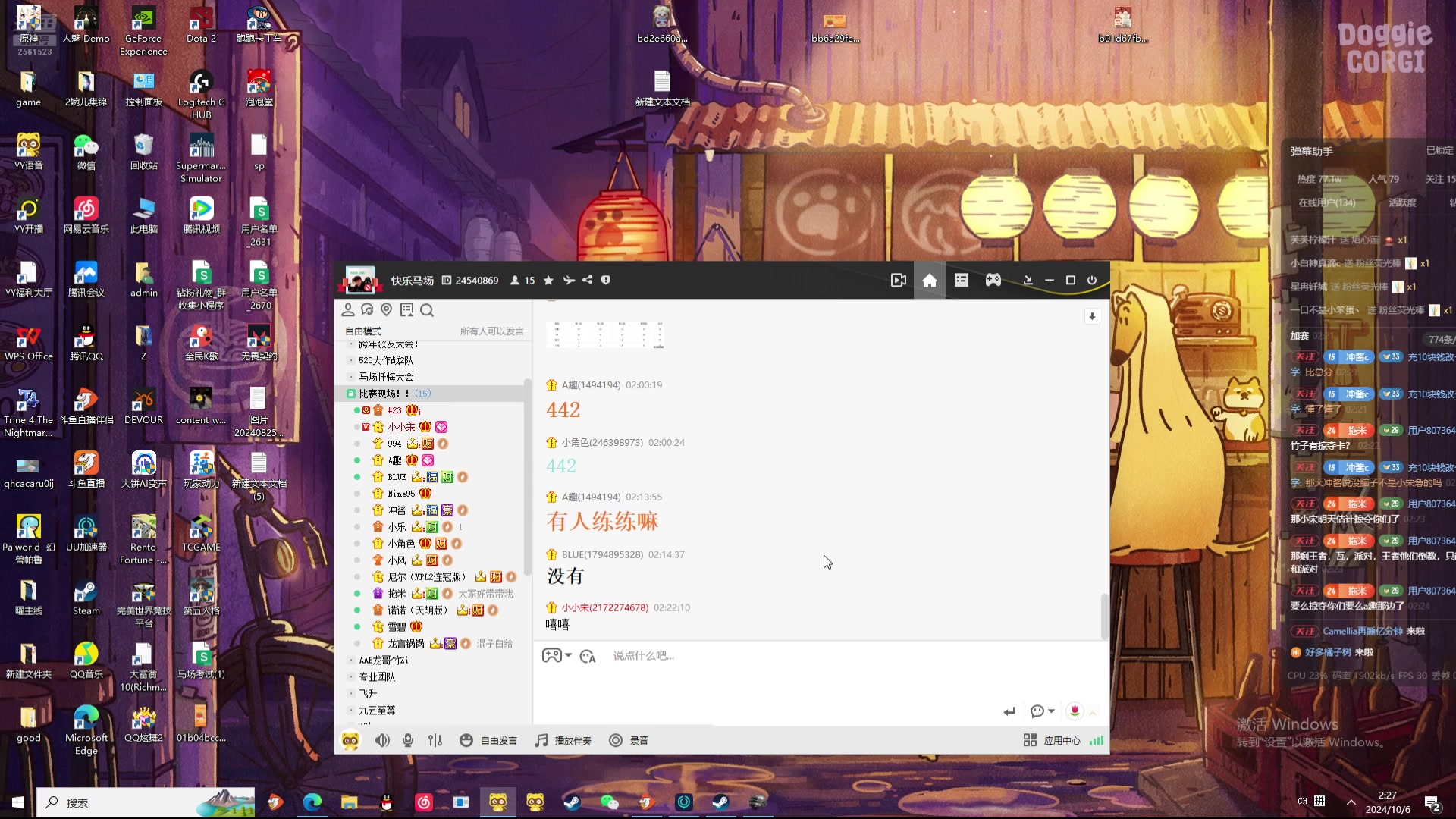This screenshot has width=1456, height=819.
Task: Send a flower with the tulip button
Action: pyautogui.click(x=1075, y=711)
